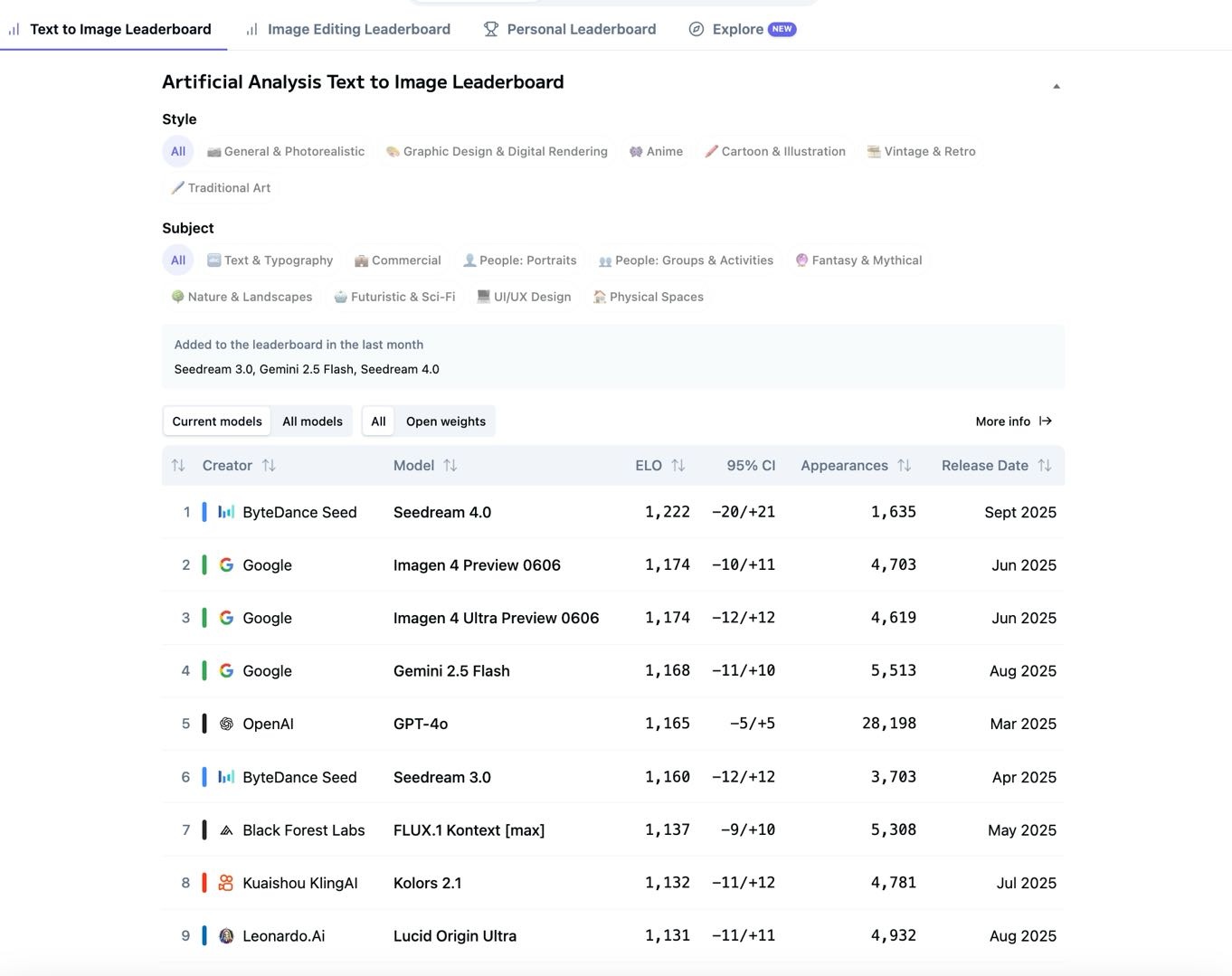Open the Explore tab
This screenshot has height=976, width=1232.
tap(742, 29)
